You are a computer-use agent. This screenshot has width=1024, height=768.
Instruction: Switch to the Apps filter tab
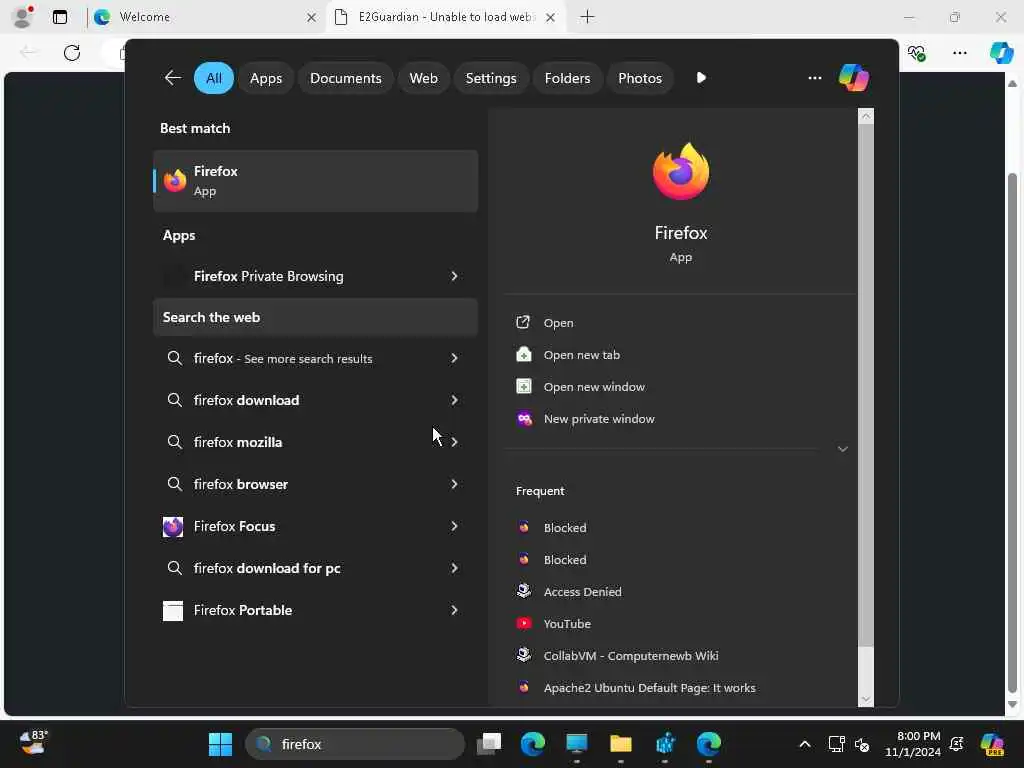(266, 78)
